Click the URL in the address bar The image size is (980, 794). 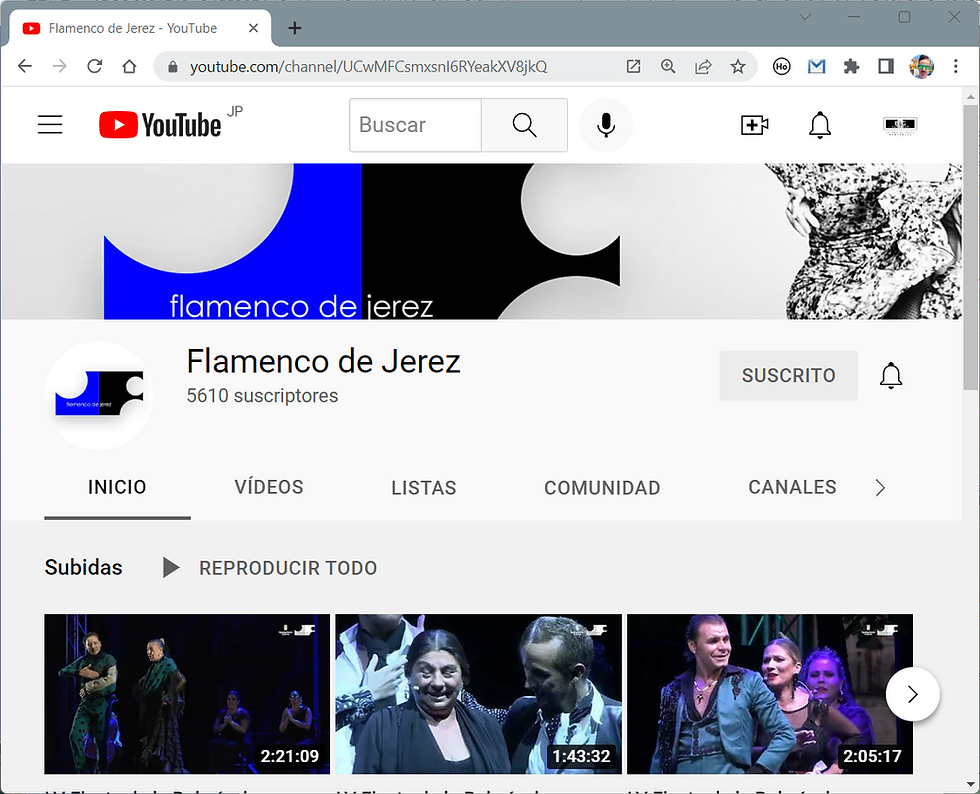pyautogui.click(x=369, y=66)
